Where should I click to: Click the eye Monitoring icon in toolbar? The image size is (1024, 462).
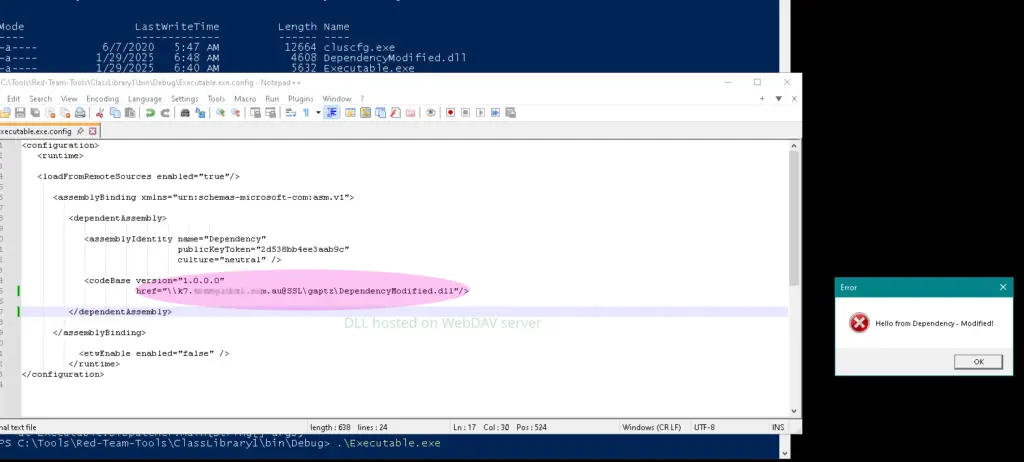tap(431, 113)
